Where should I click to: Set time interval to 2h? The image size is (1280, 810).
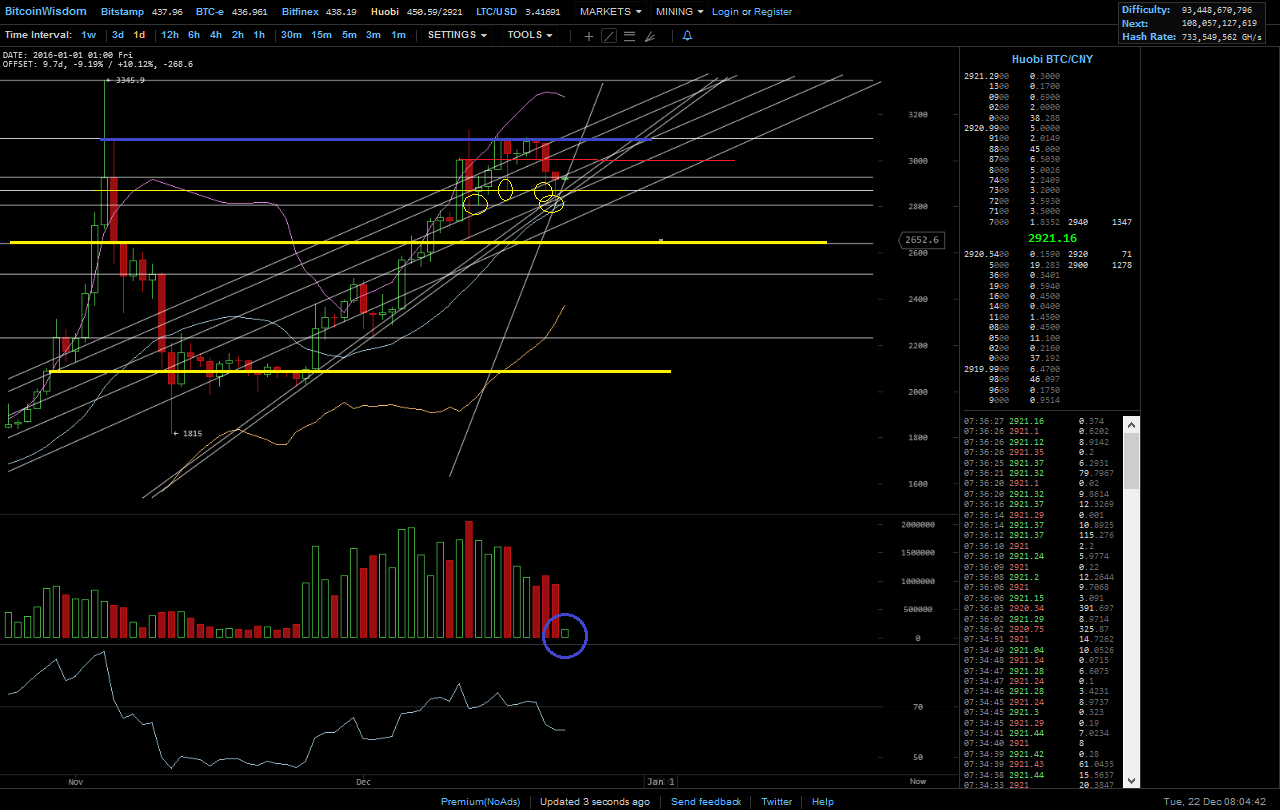pyautogui.click(x=238, y=35)
